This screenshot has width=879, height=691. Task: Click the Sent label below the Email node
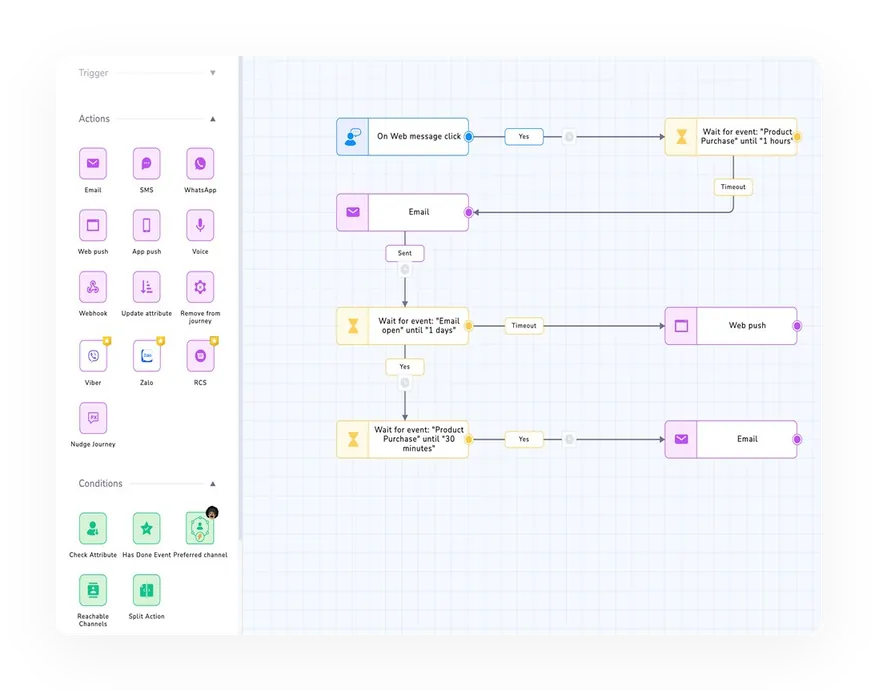click(x=405, y=253)
